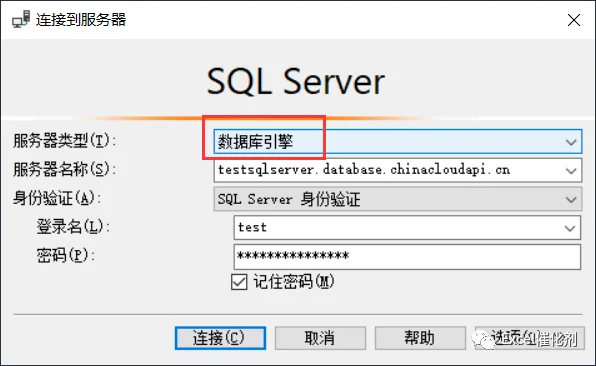
Task: Click the 密码(P) label
Action: (65, 255)
